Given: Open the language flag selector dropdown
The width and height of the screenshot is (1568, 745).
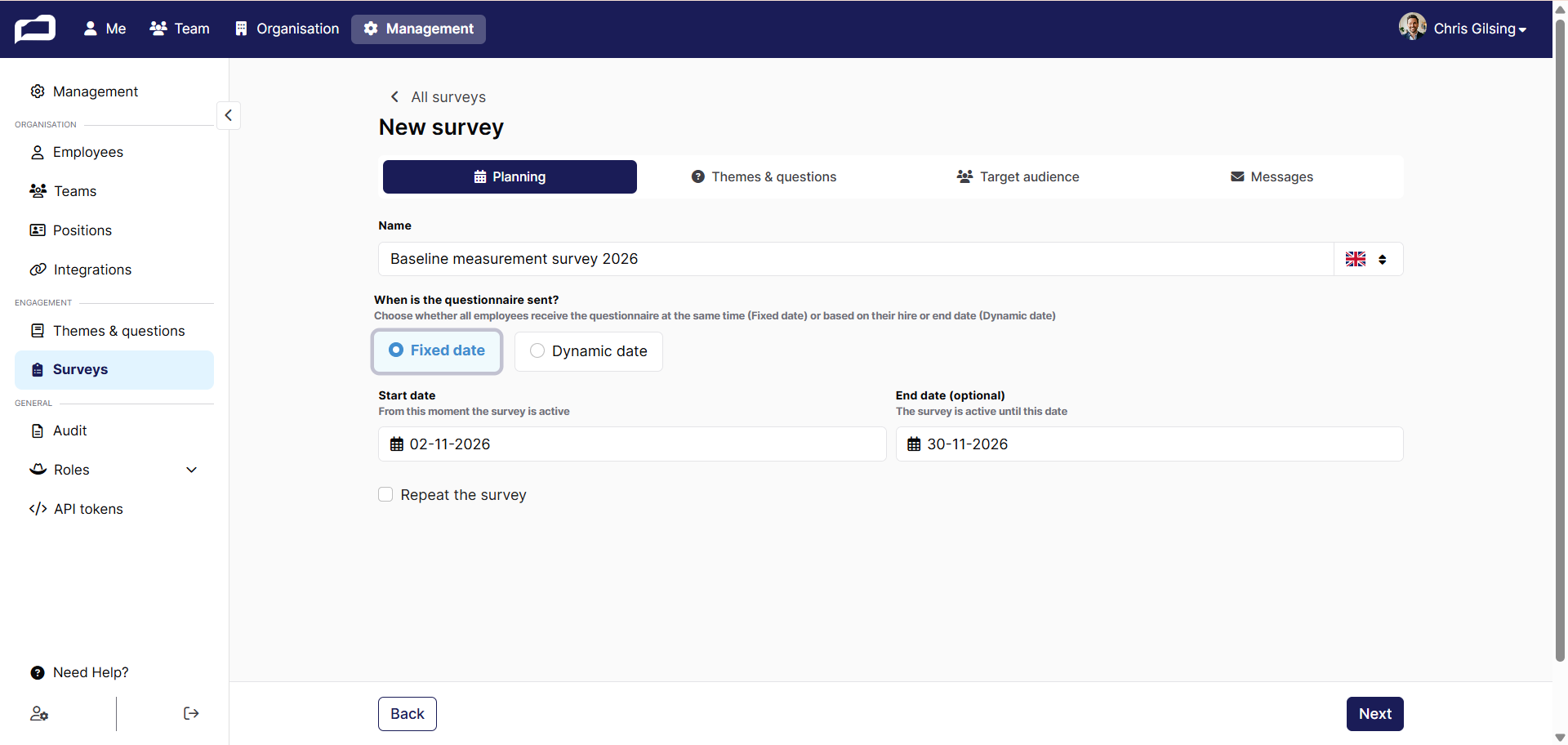Looking at the screenshot, I should (1368, 259).
